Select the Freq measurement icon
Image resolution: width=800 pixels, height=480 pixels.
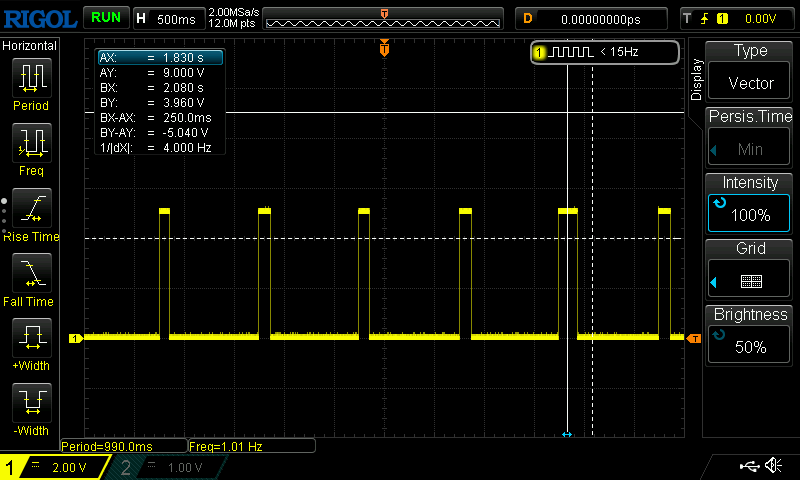click(x=32, y=143)
